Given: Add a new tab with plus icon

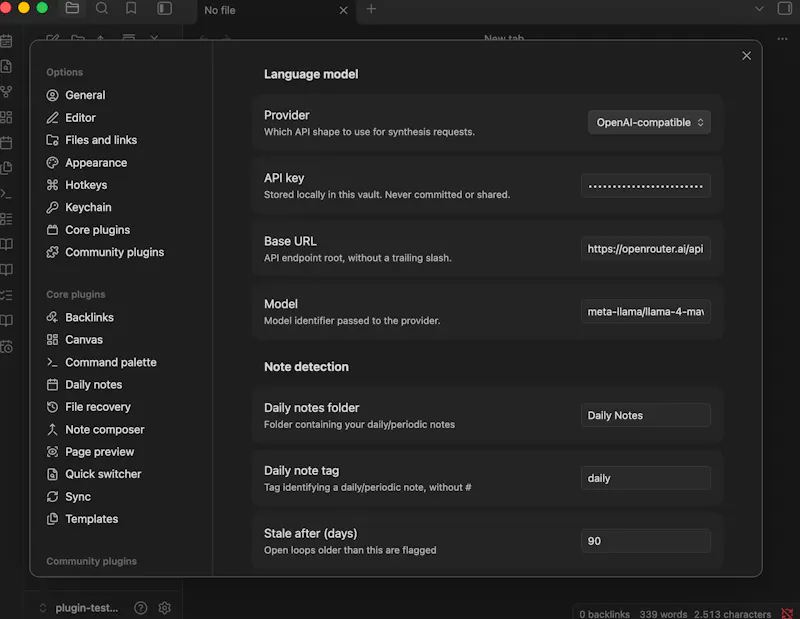Looking at the screenshot, I should 371,9.
